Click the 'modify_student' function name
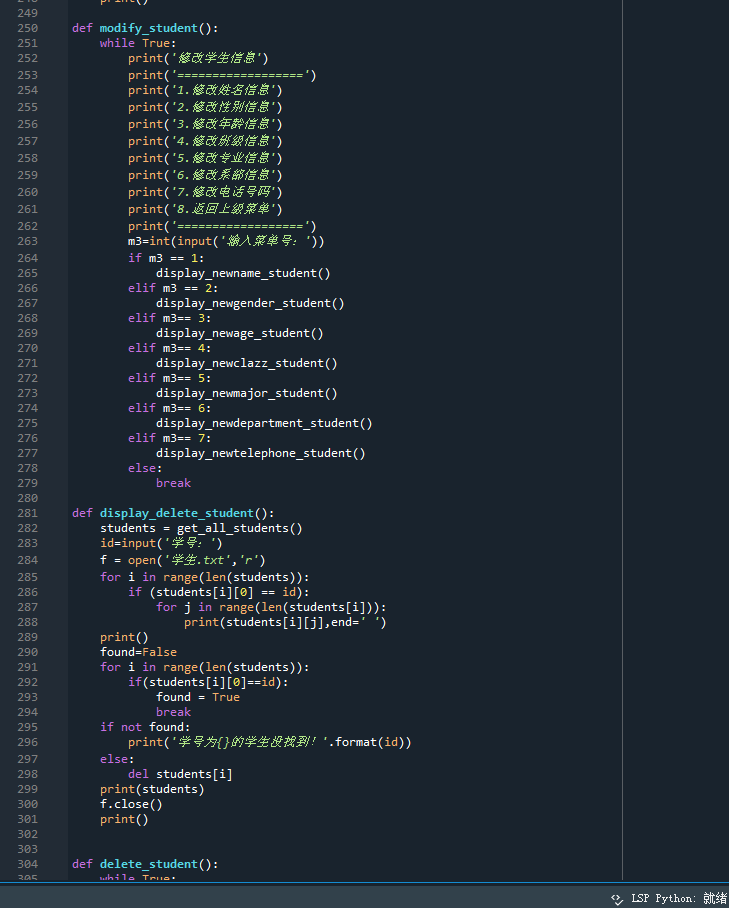The height and width of the screenshot is (908, 729). [x=148, y=28]
